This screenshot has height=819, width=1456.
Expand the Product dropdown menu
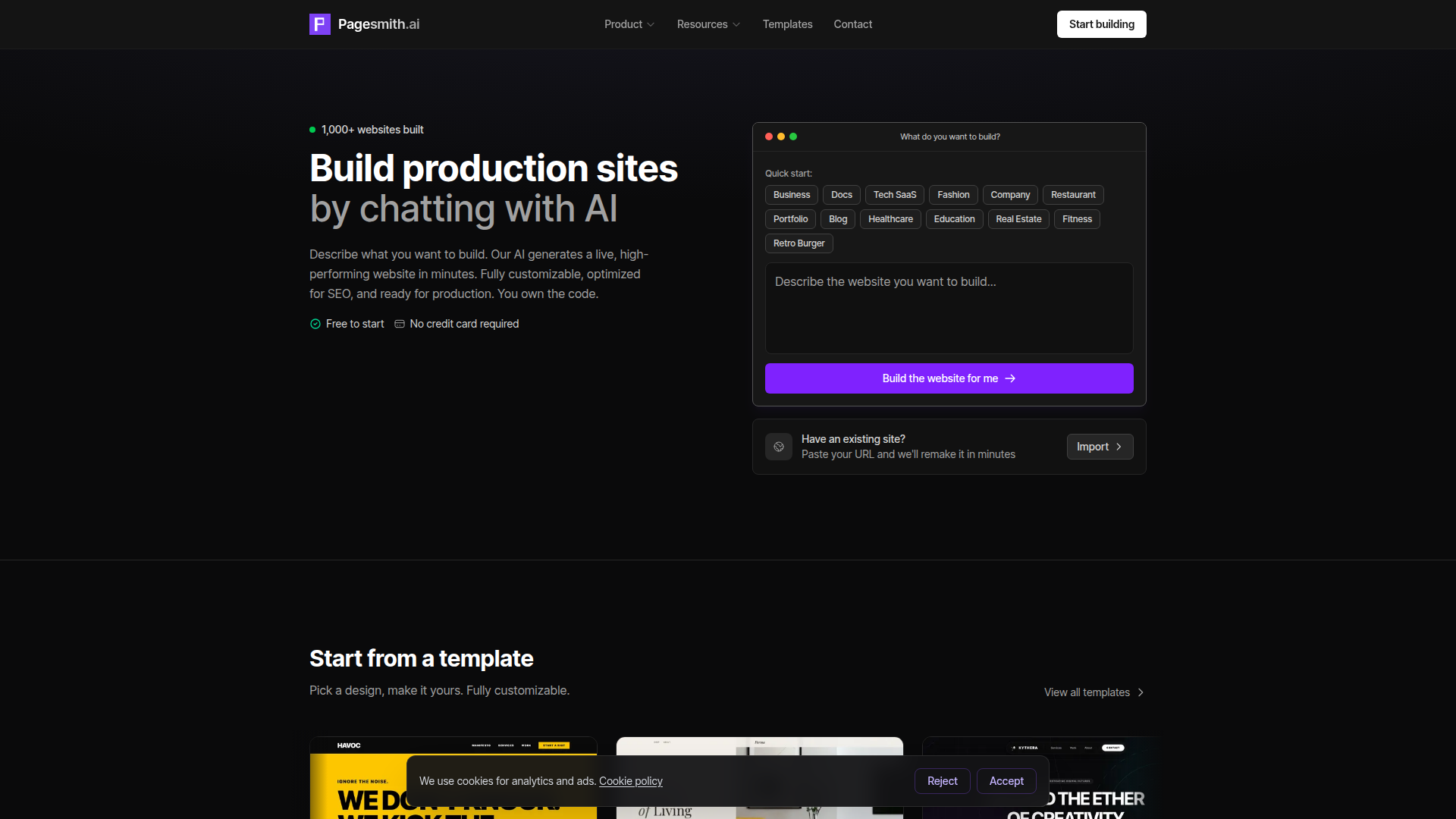629,24
